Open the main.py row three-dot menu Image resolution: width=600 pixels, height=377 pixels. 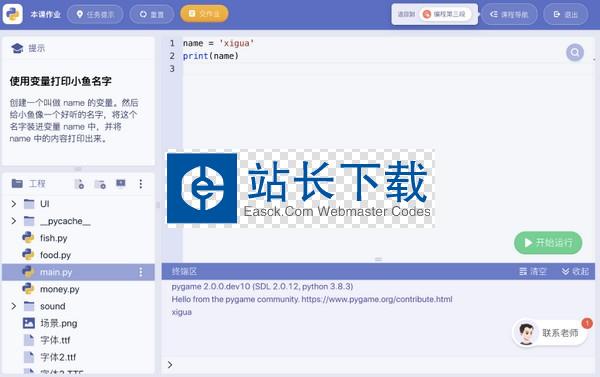pos(140,272)
